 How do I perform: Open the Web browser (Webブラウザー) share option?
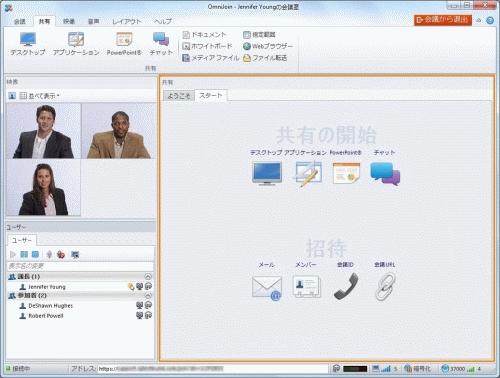click(x=267, y=46)
